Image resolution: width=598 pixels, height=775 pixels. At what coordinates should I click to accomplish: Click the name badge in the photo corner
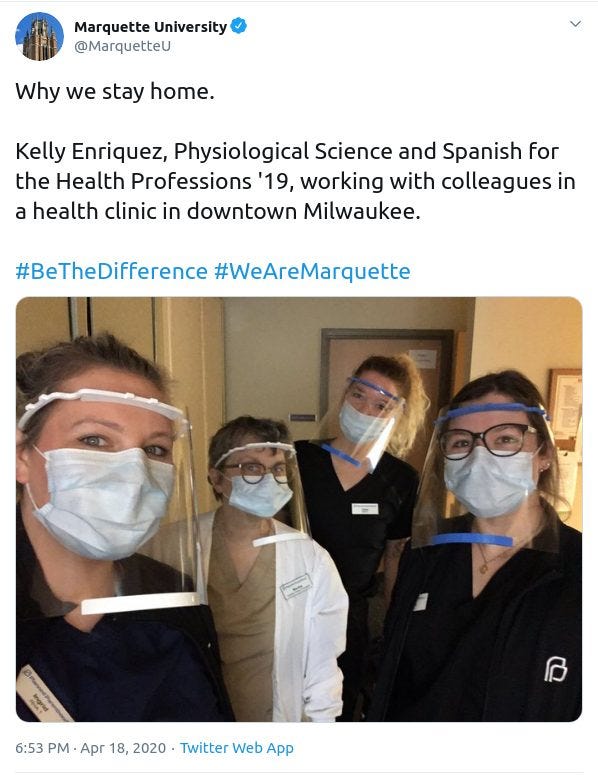[x=43, y=693]
